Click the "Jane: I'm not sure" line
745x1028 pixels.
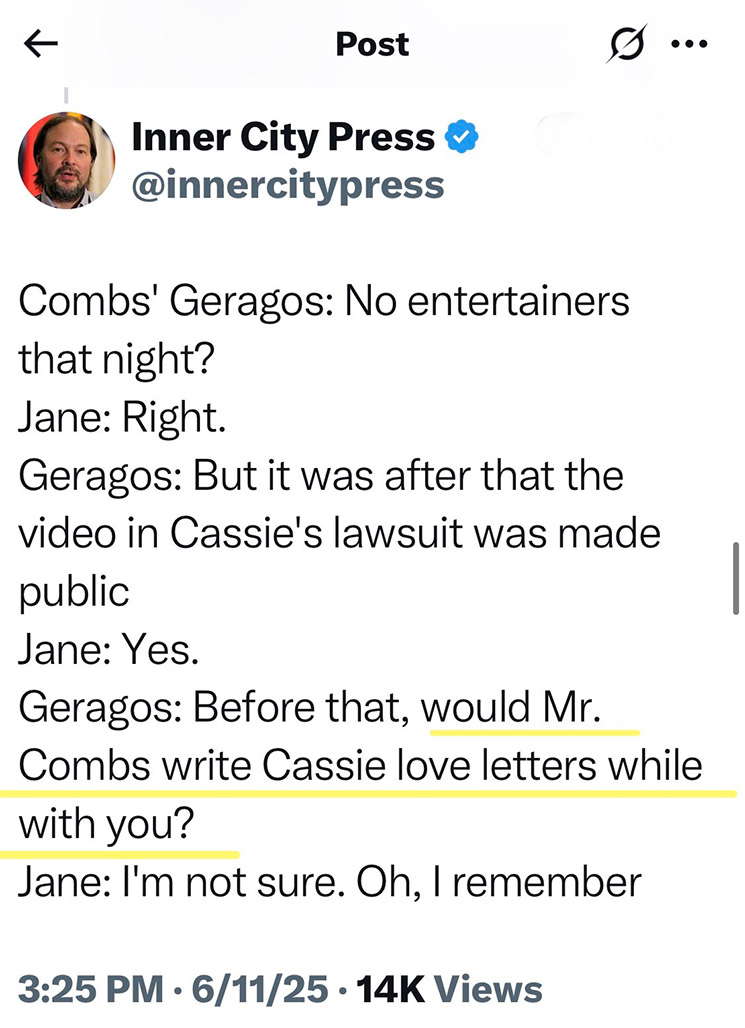tap(330, 883)
